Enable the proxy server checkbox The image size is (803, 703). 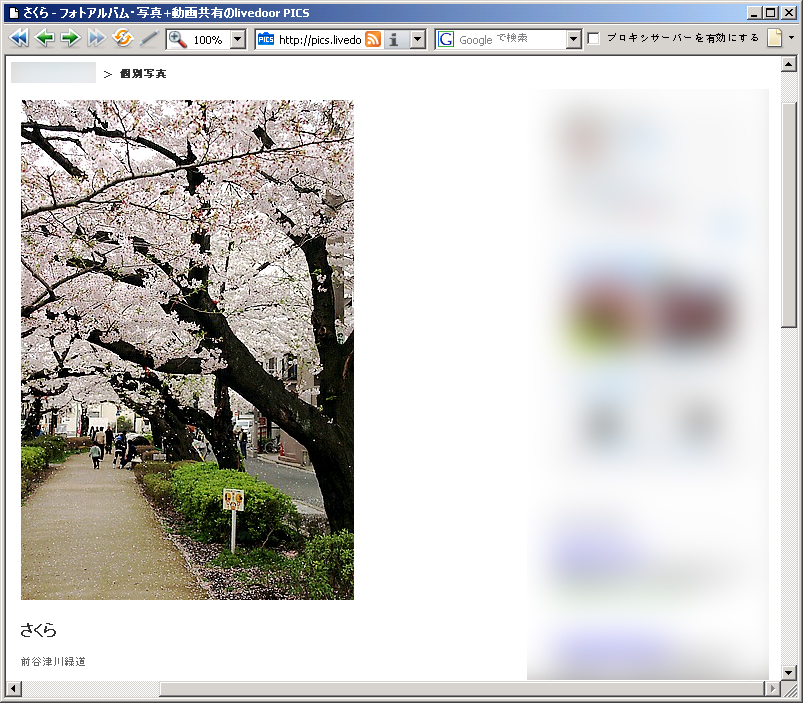pos(594,38)
